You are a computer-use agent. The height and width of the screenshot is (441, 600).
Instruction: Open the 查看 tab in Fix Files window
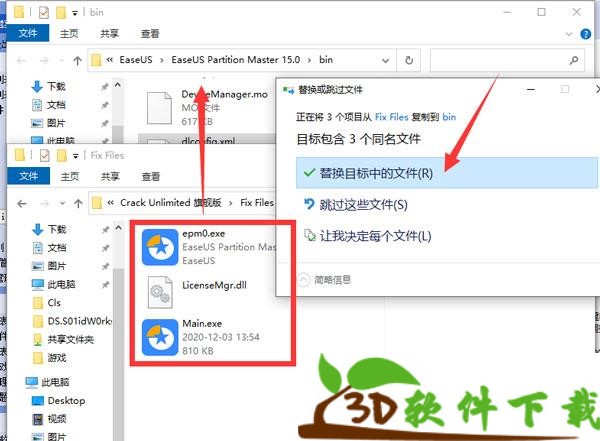click(x=151, y=176)
